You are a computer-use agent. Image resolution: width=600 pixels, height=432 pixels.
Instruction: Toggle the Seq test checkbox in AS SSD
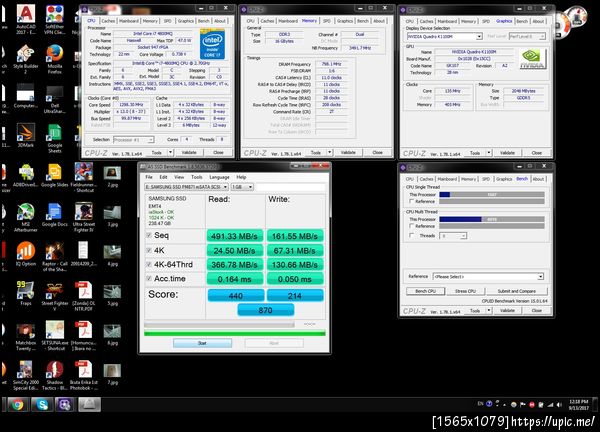pos(149,235)
